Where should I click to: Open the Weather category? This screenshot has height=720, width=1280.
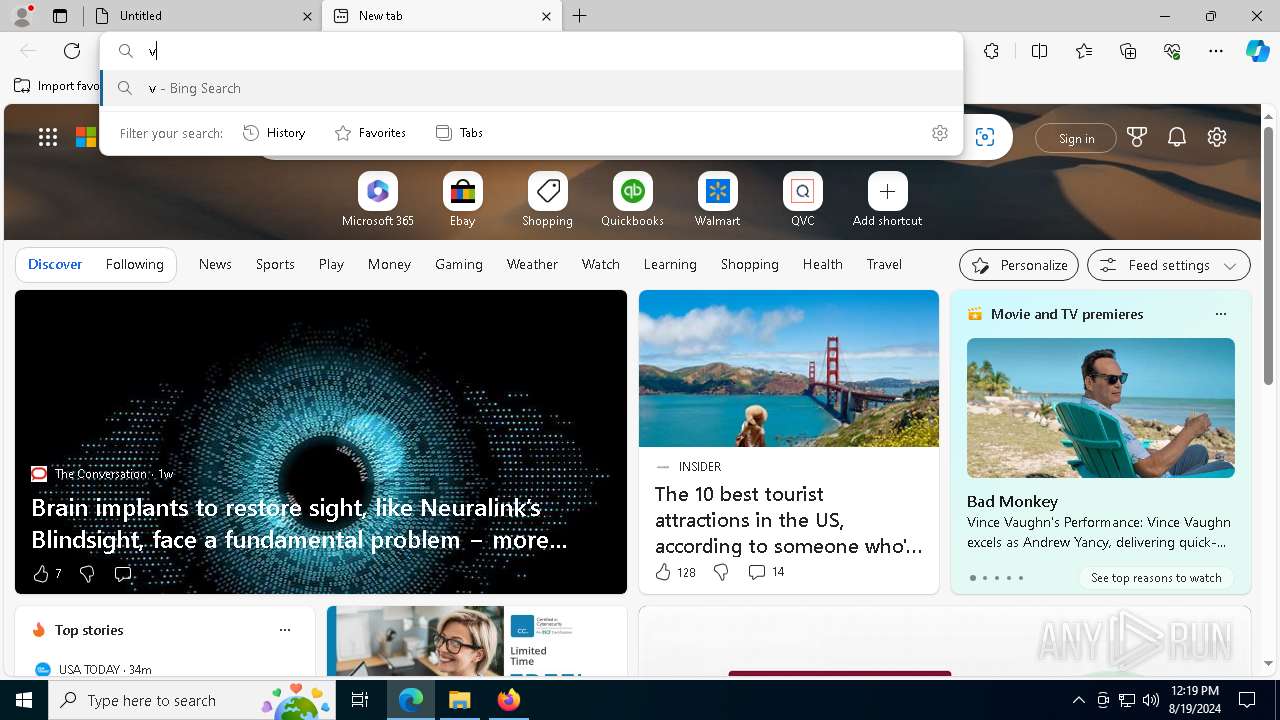532,264
